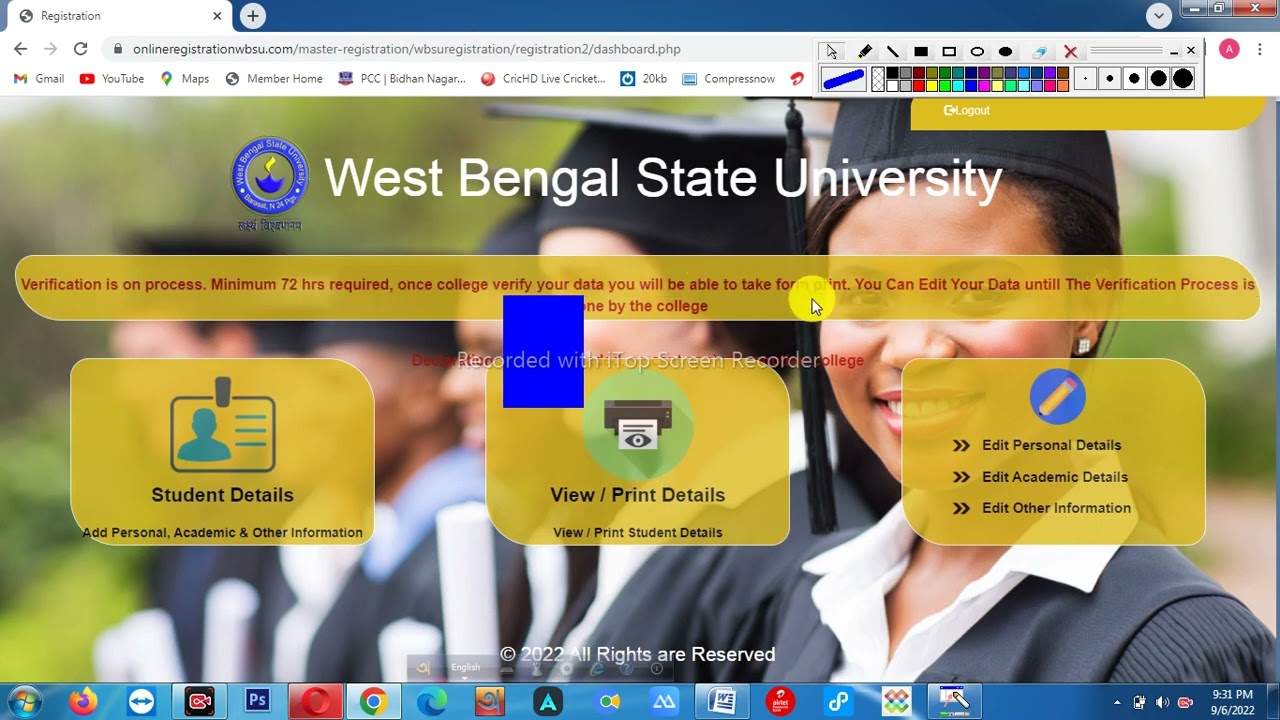Screen dimensions: 1280x720
Task: Open Microsoft Edge from the taskbar
Action: [432, 702]
